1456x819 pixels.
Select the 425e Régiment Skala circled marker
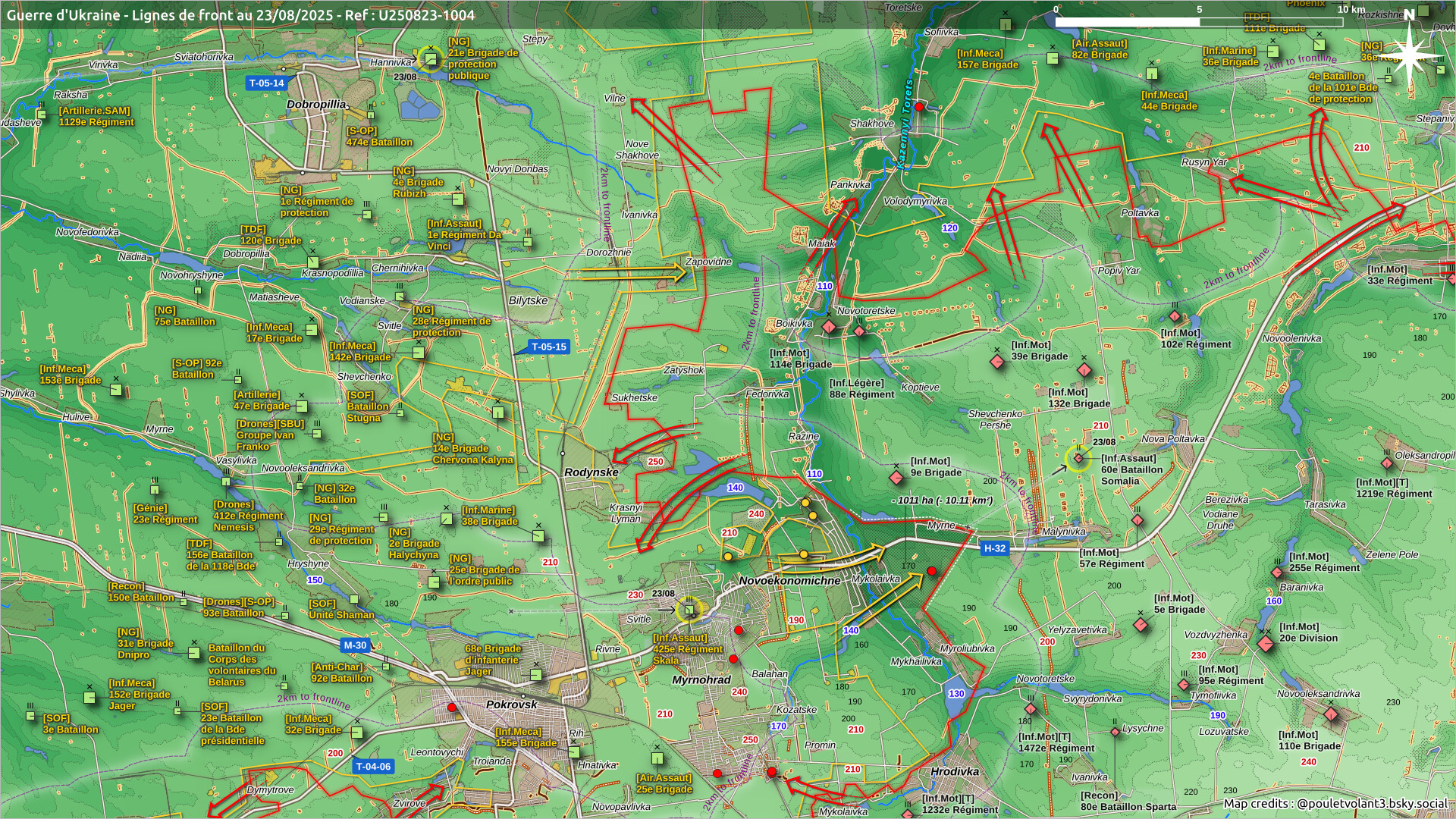(689, 610)
